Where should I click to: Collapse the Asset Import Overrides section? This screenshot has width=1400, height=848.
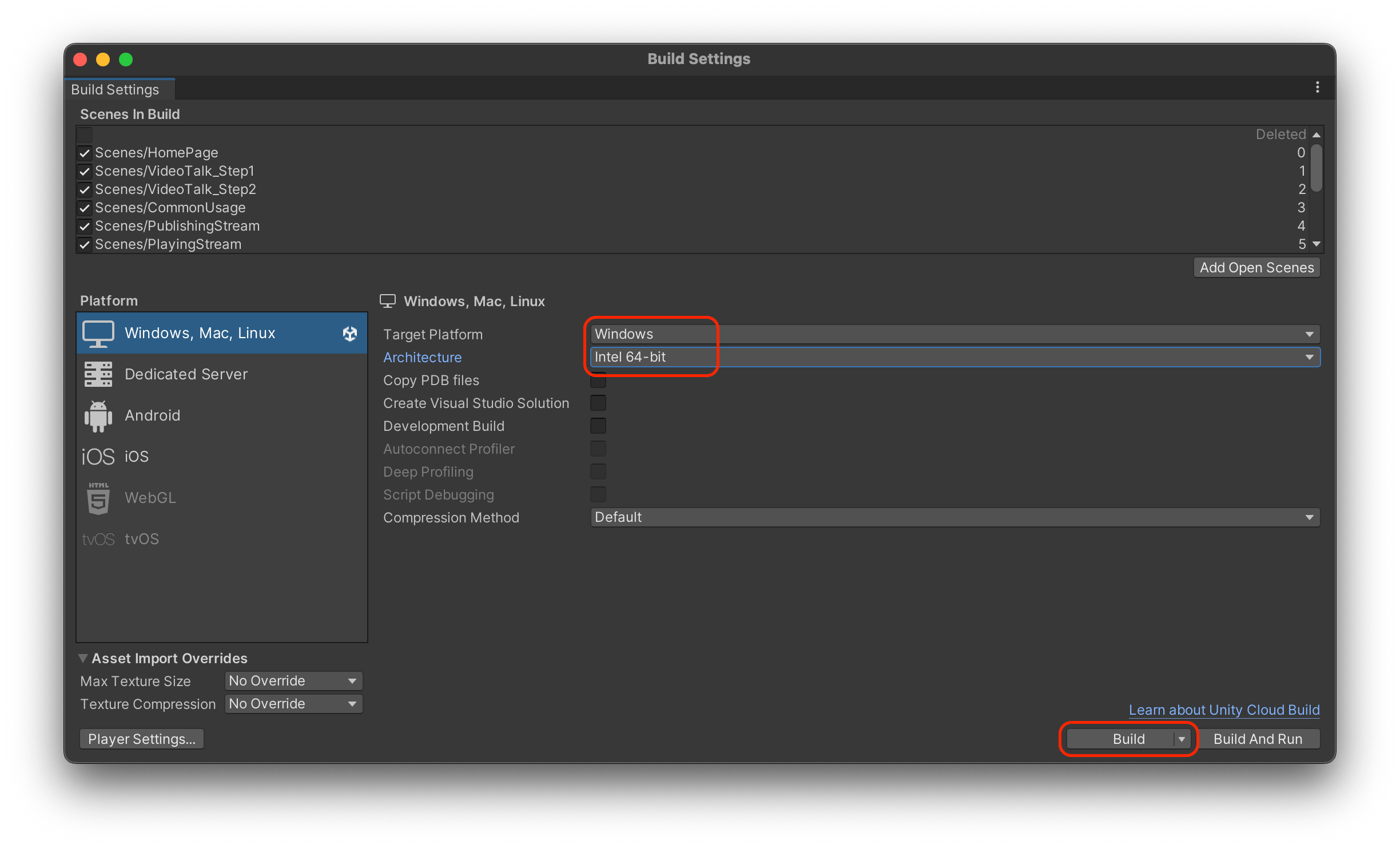(x=83, y=658)
